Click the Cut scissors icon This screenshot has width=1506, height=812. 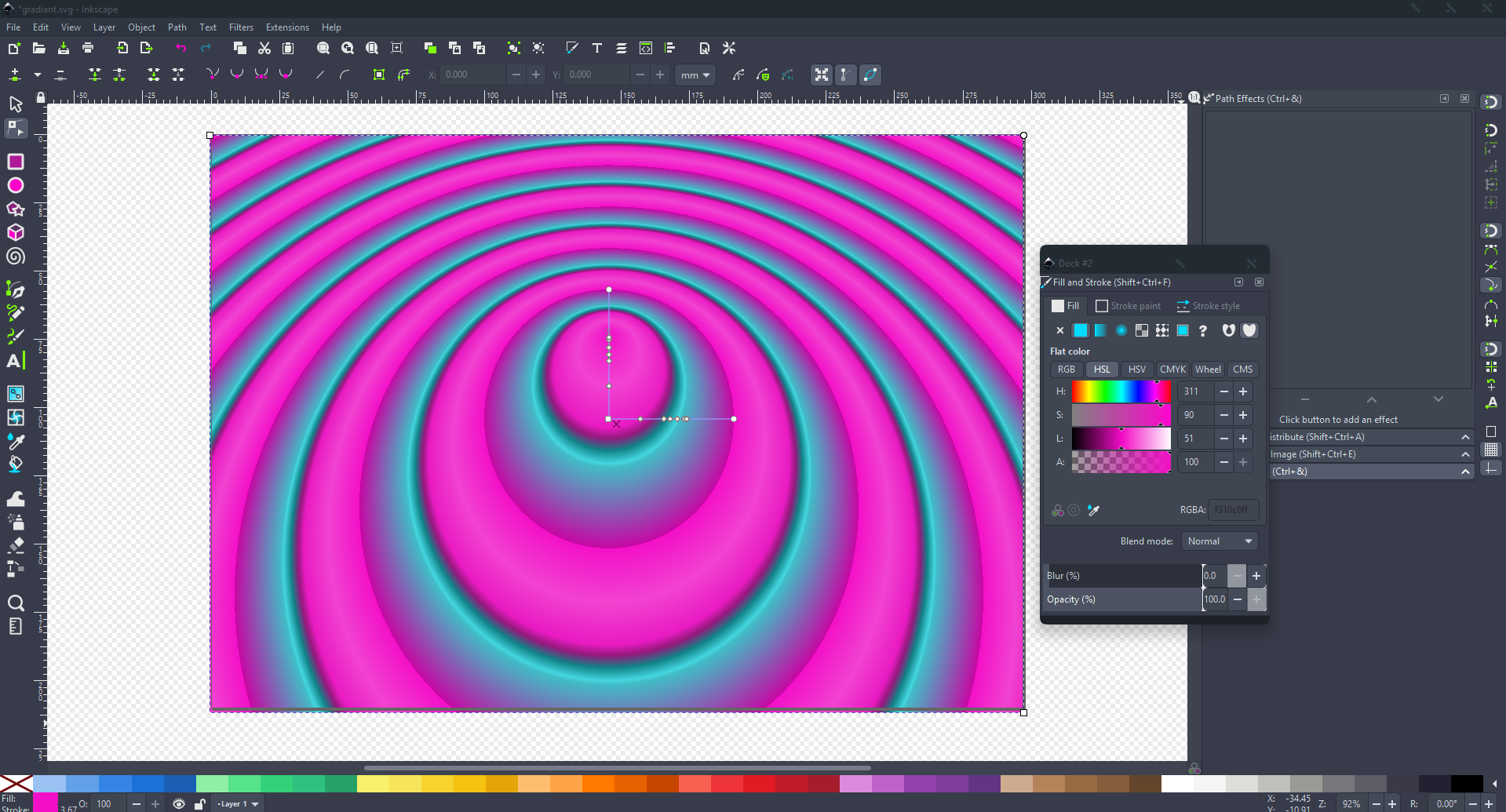264,49
